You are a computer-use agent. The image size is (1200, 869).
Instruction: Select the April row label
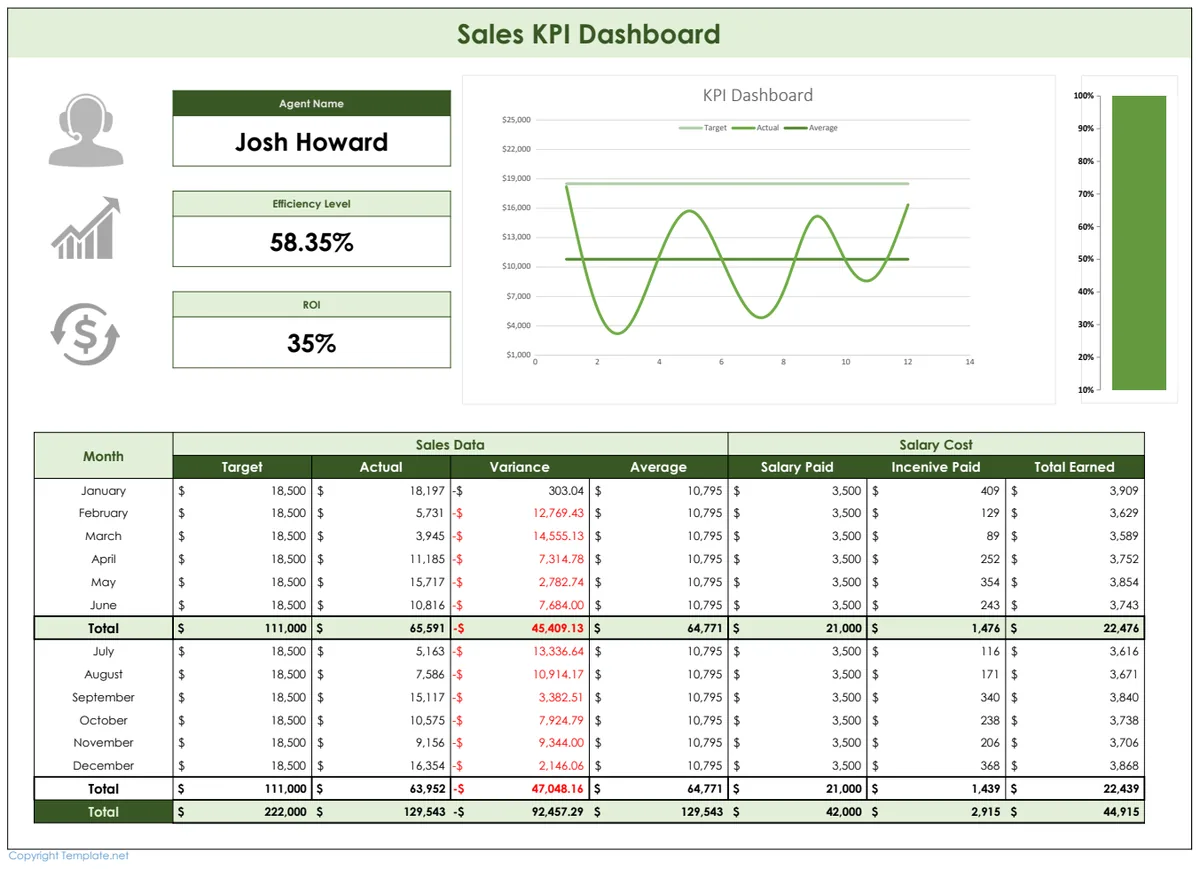point(103,559)
